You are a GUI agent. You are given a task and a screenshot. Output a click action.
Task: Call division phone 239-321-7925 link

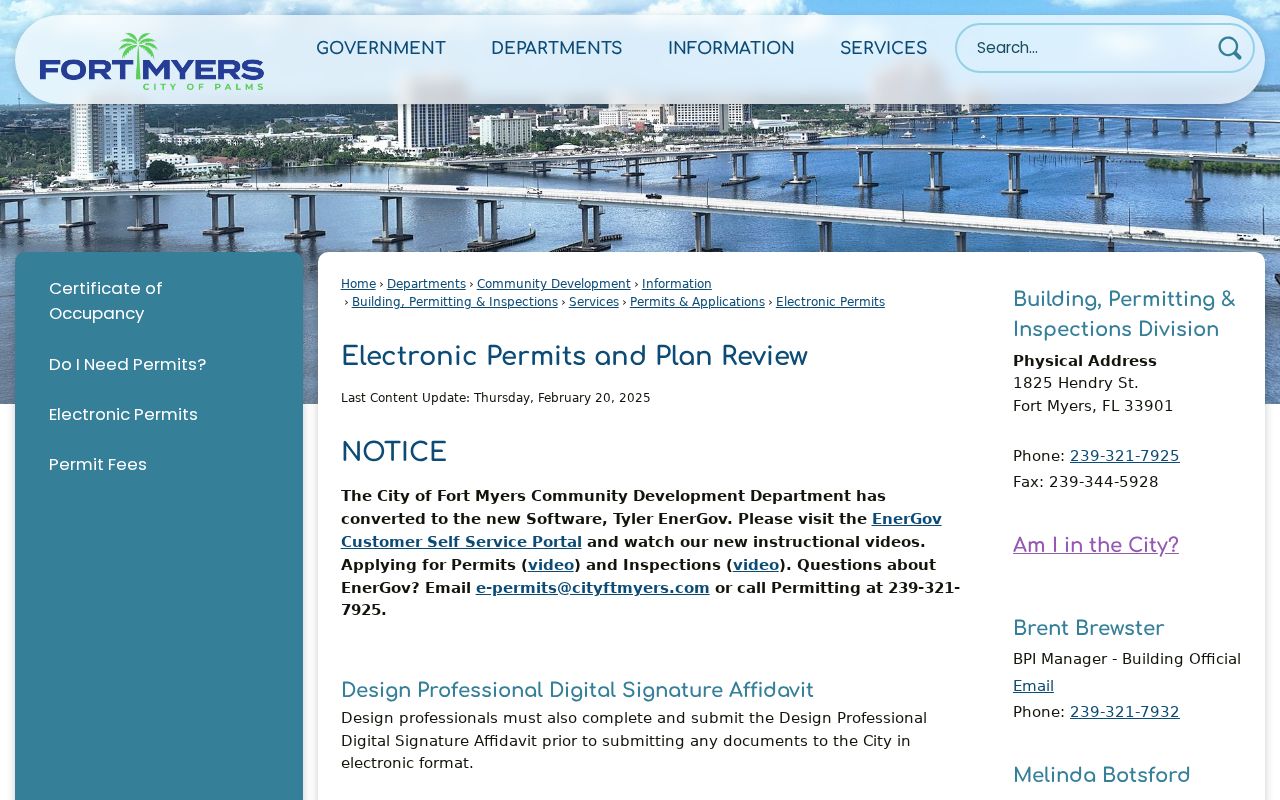(x=1124, y=456)
